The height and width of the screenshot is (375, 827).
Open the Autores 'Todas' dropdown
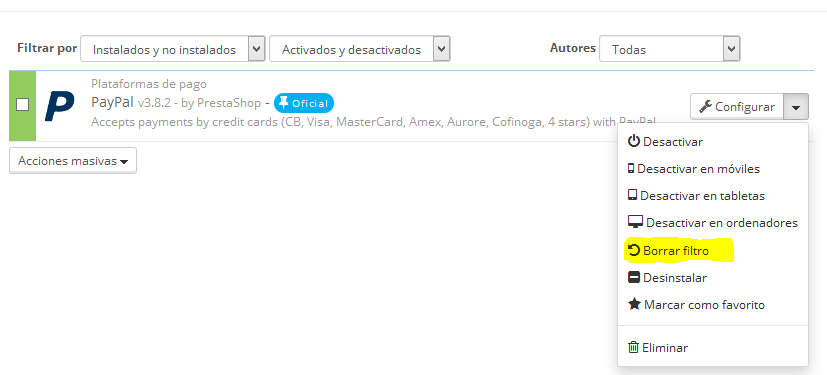[x=669, y=50]
